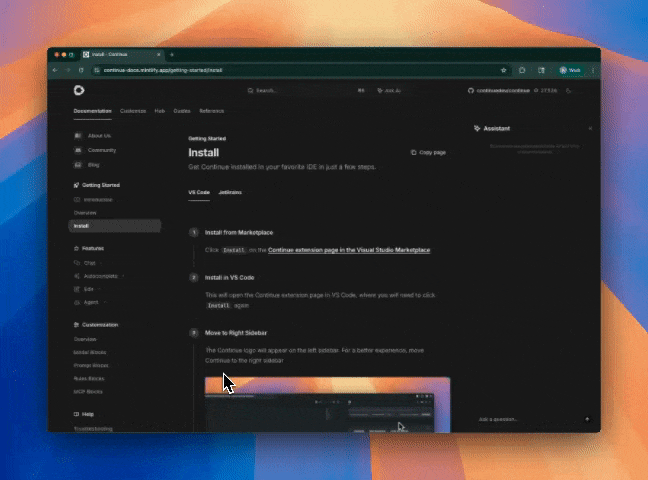648x480 pixels.
Task: Open the Guides top tab
Action: pyautogui.click(x=182, y=111)
